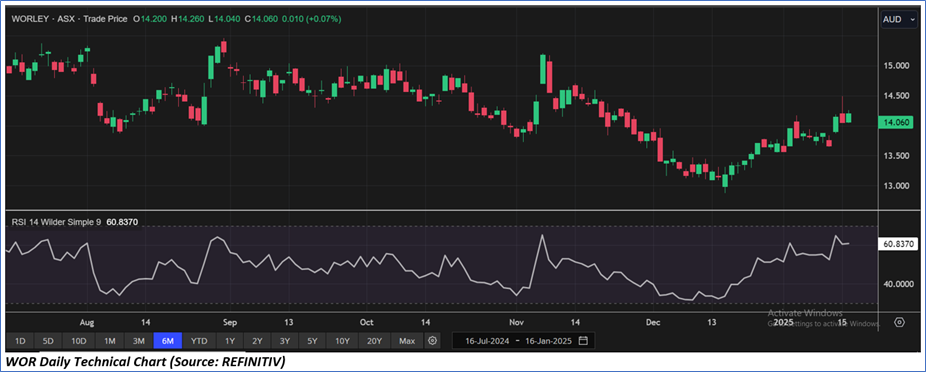Click the O14.200 open value in header
This screenshot has width=926, height=372.
click(149, 19)
